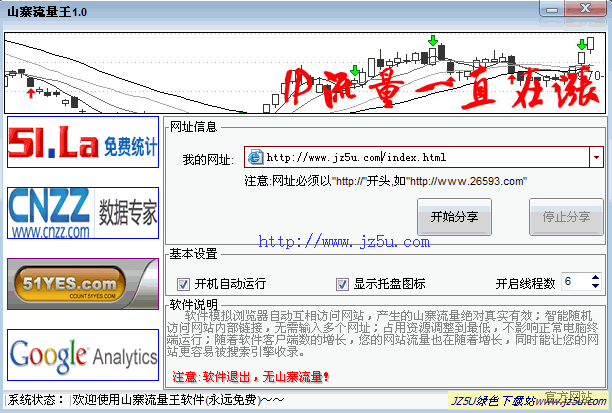
Task: Increase thread count with up arrow
Action: 595,278
